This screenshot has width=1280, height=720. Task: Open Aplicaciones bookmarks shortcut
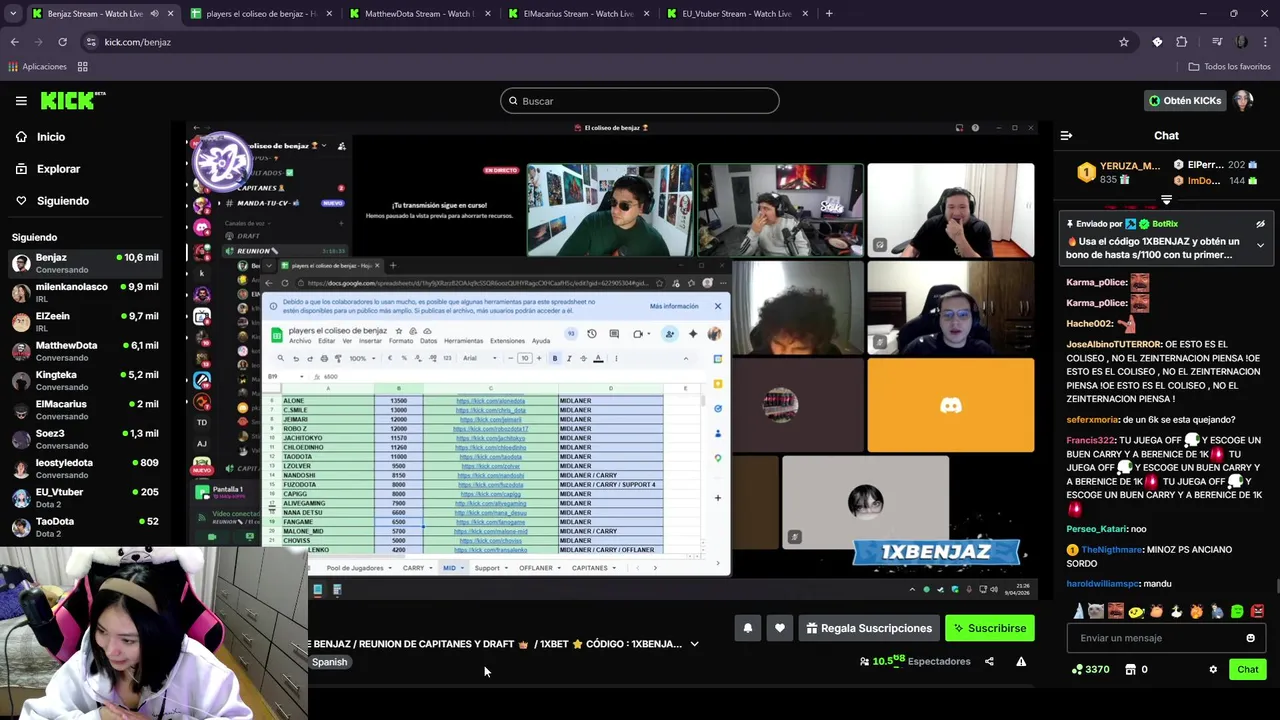click(38, 67)
